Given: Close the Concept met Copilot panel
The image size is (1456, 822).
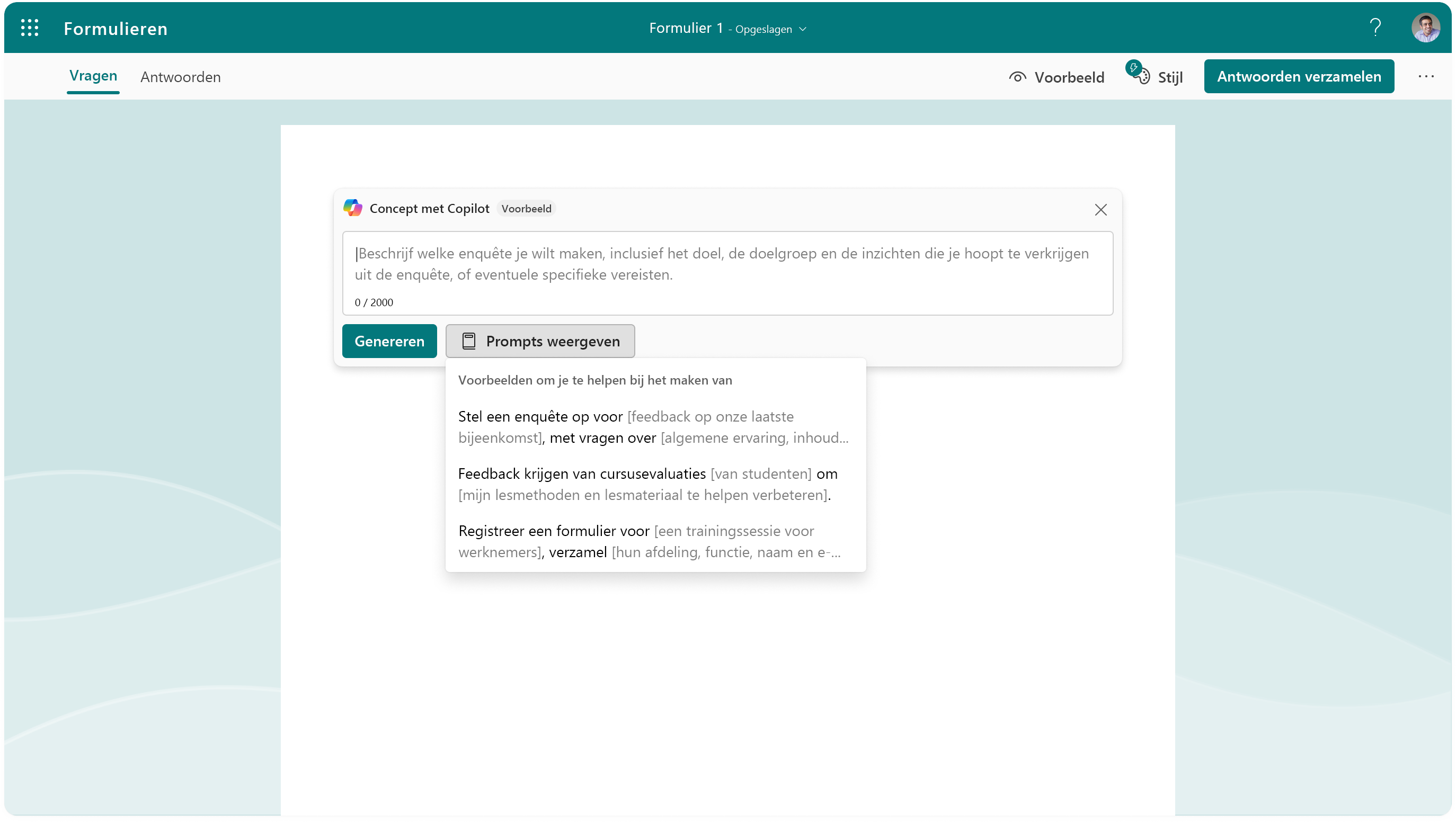Looking at the screenshot, I should tap(1100, 210).
